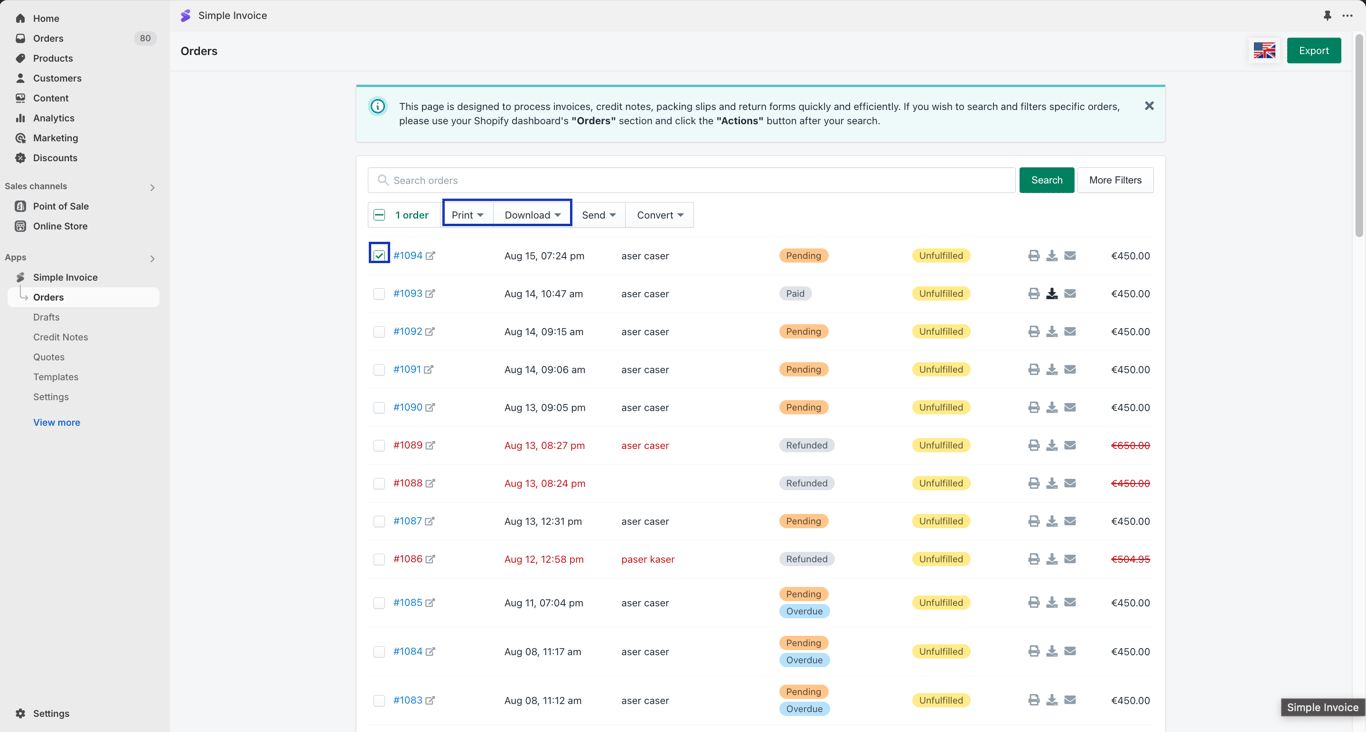The image size is (1366, 732).
Task: Uncheck the checkbox for order #1094
Action: click(379, 256)
